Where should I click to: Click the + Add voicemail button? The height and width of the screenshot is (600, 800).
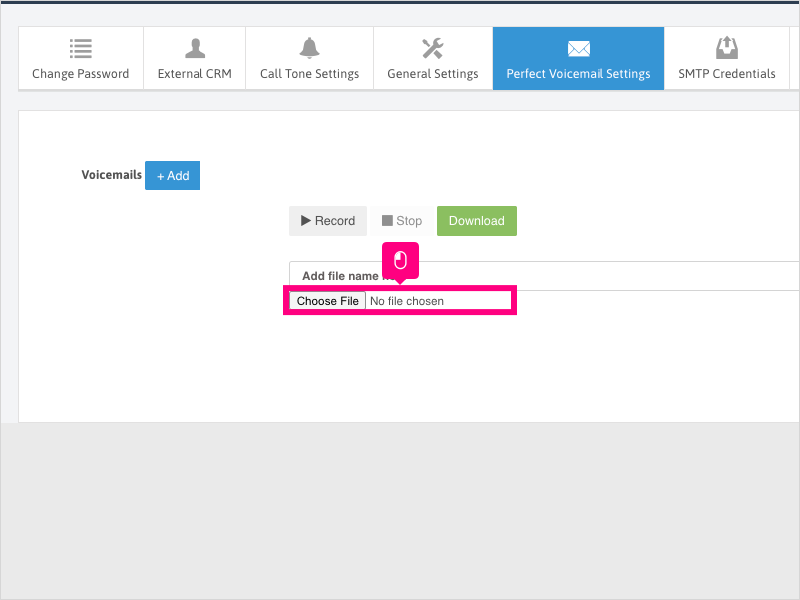click(172, 176)
